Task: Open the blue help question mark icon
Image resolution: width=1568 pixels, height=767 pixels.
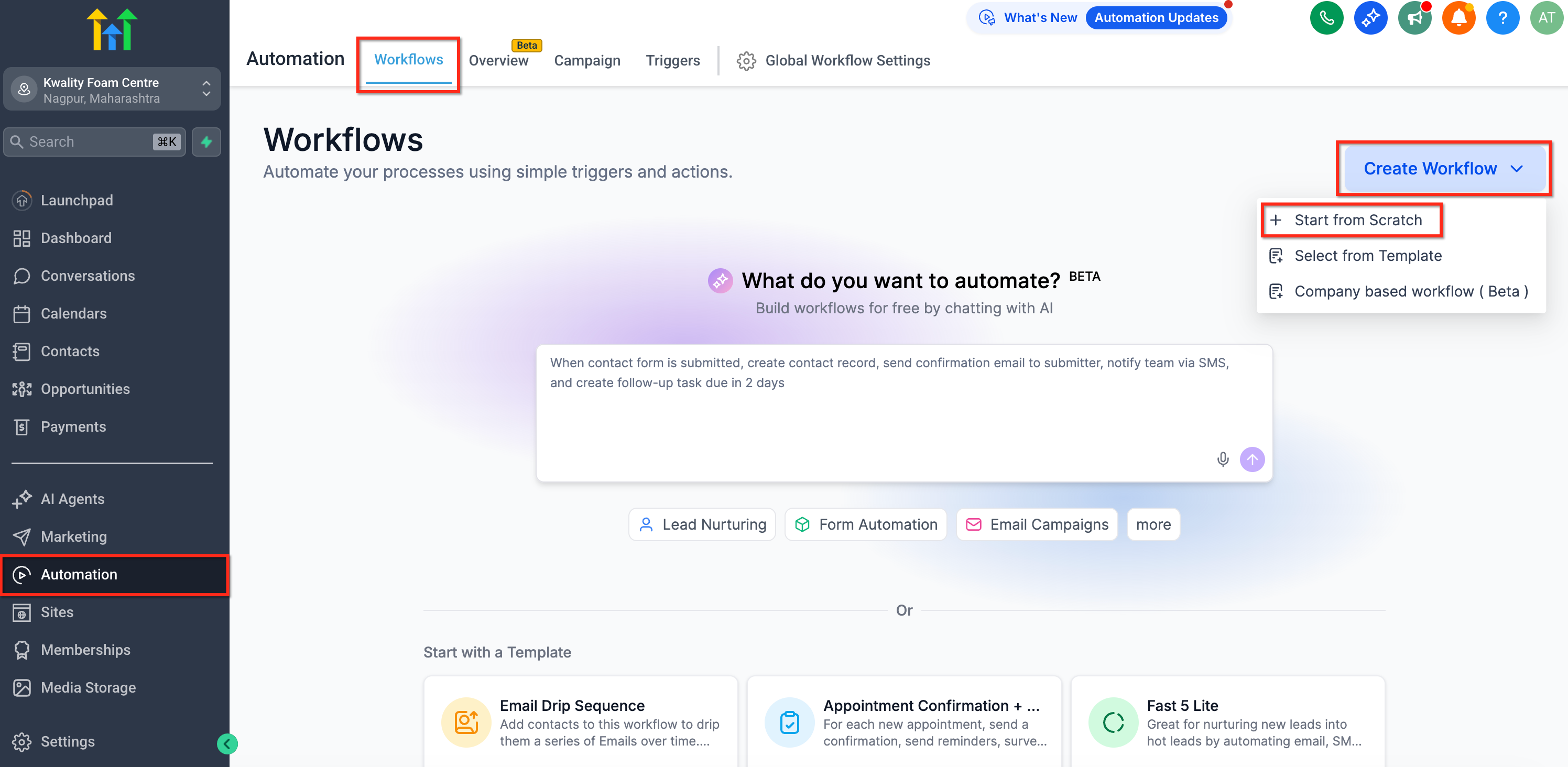Action: click(x=1502, y=18)
